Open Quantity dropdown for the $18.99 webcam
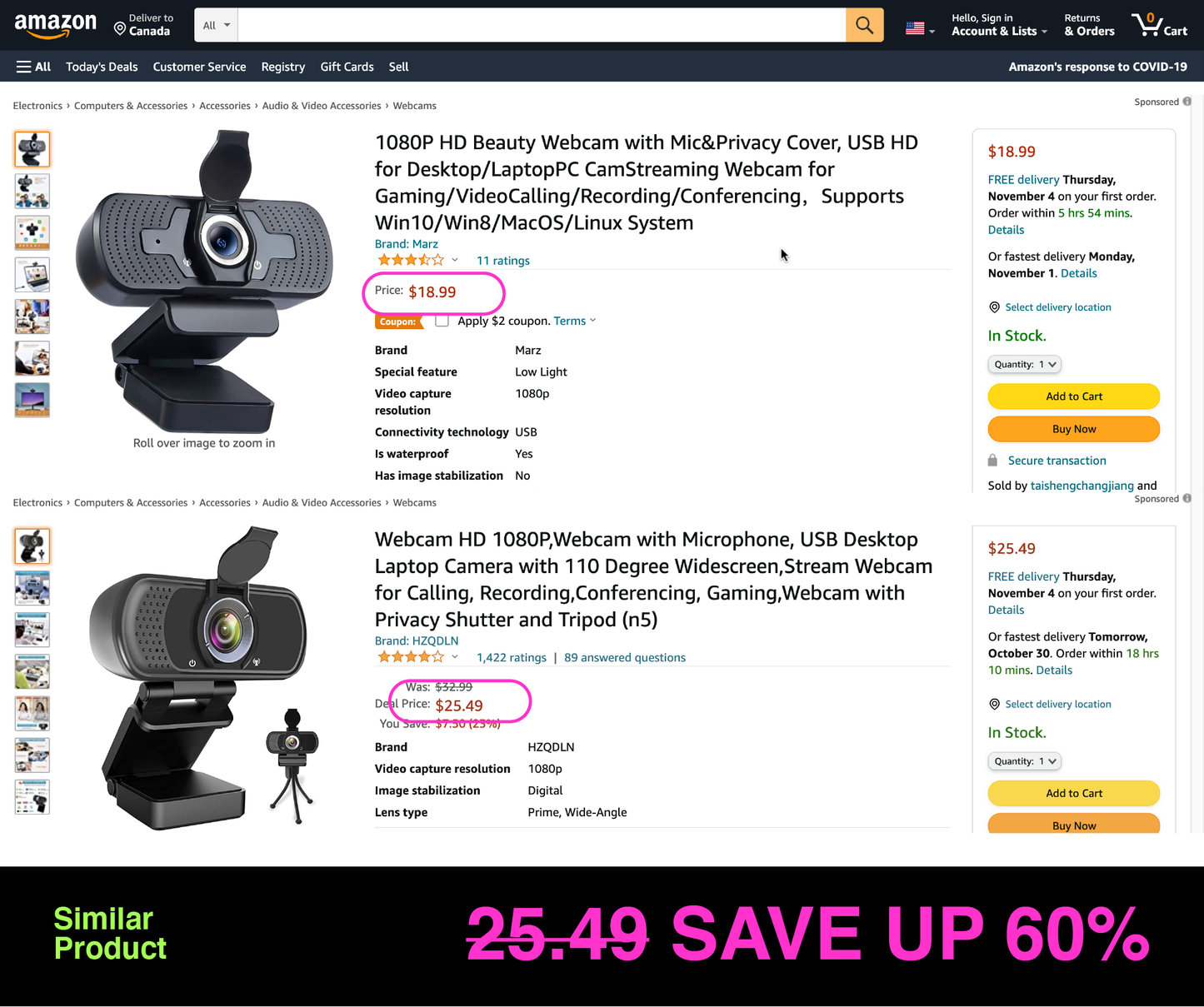Screen dimensions: 1204x1007 point(1025,364)
